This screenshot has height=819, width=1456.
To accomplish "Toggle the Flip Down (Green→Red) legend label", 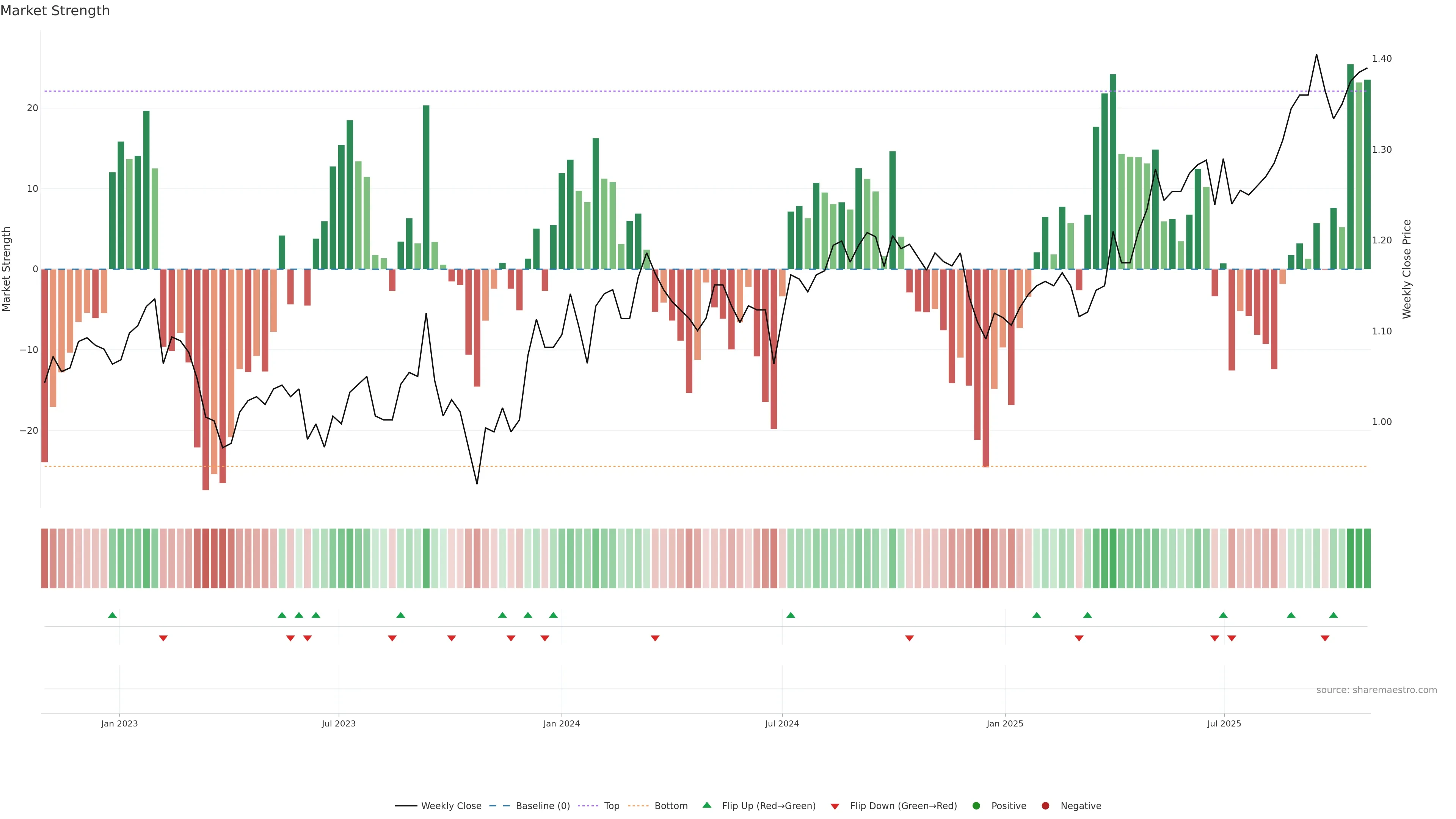I will coord(903,806).
